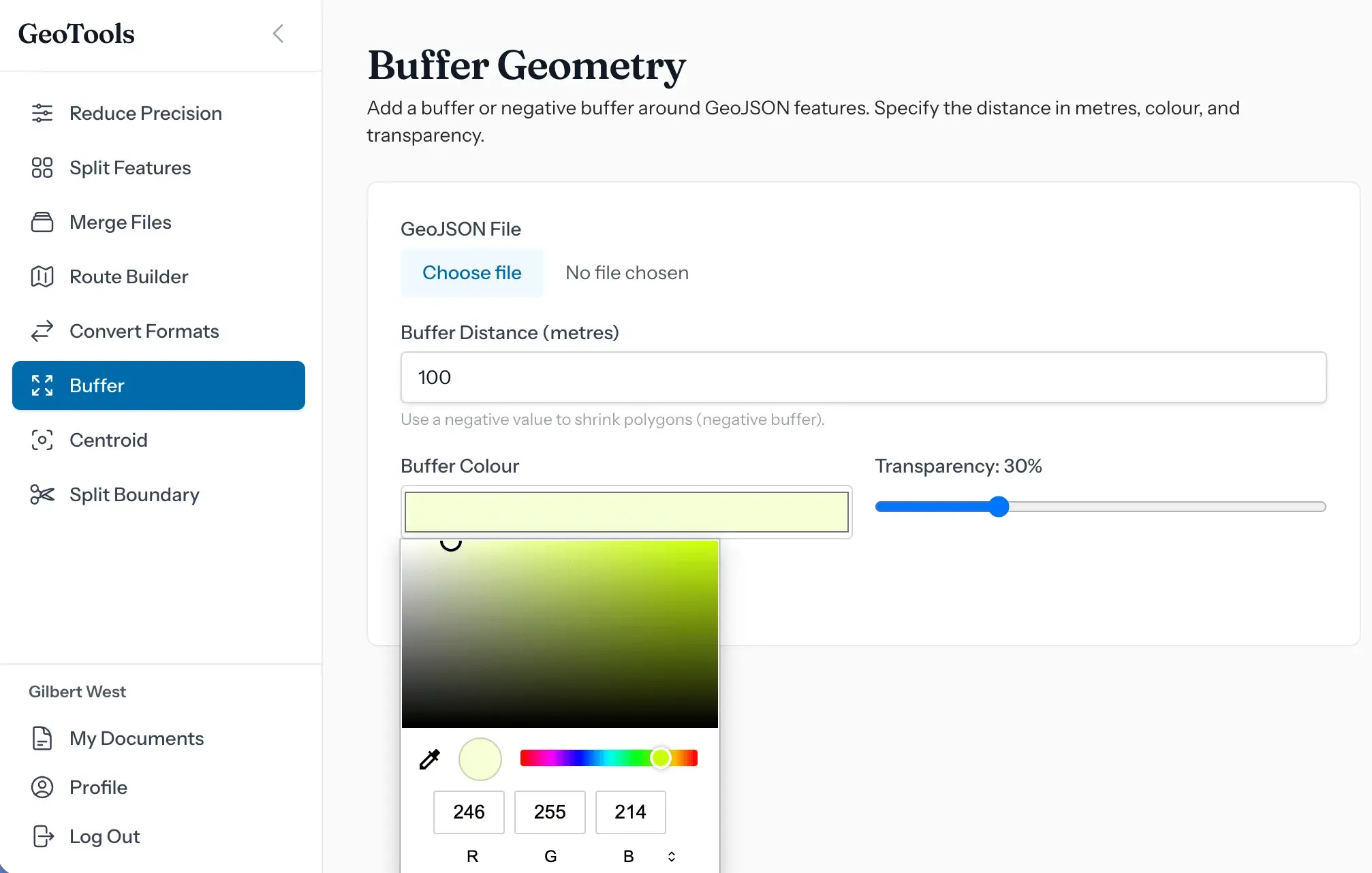Open Convert Formats tool
The width and height of the screenshot is (1372, 873).
(x=159, y=331)
